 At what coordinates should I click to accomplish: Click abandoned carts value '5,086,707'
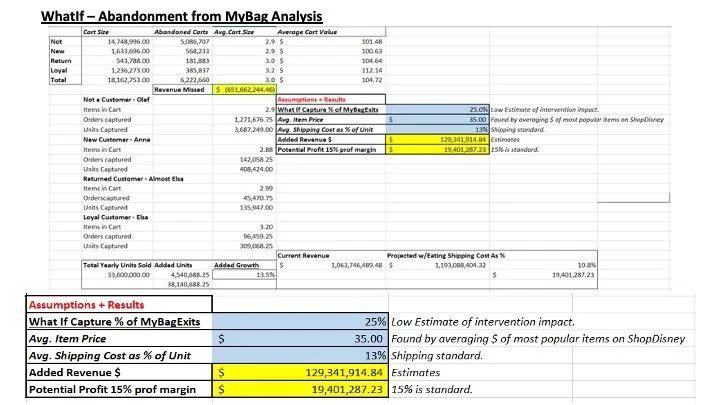(195, 41)
